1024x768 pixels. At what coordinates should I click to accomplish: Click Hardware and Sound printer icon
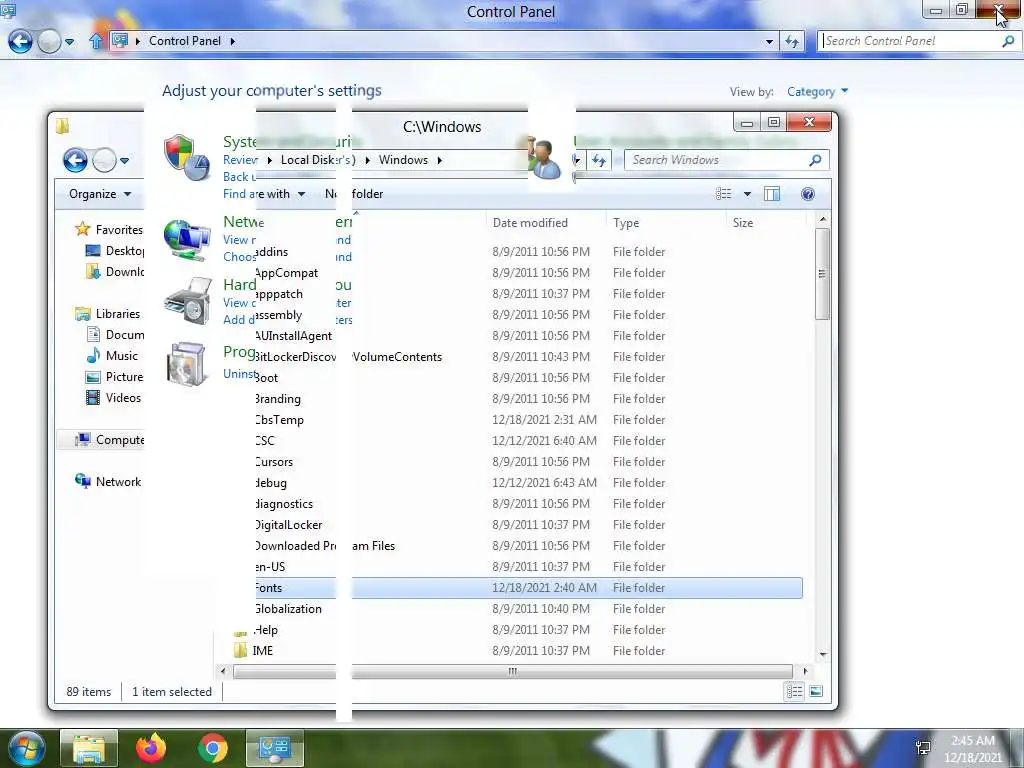tap(187, 300)
